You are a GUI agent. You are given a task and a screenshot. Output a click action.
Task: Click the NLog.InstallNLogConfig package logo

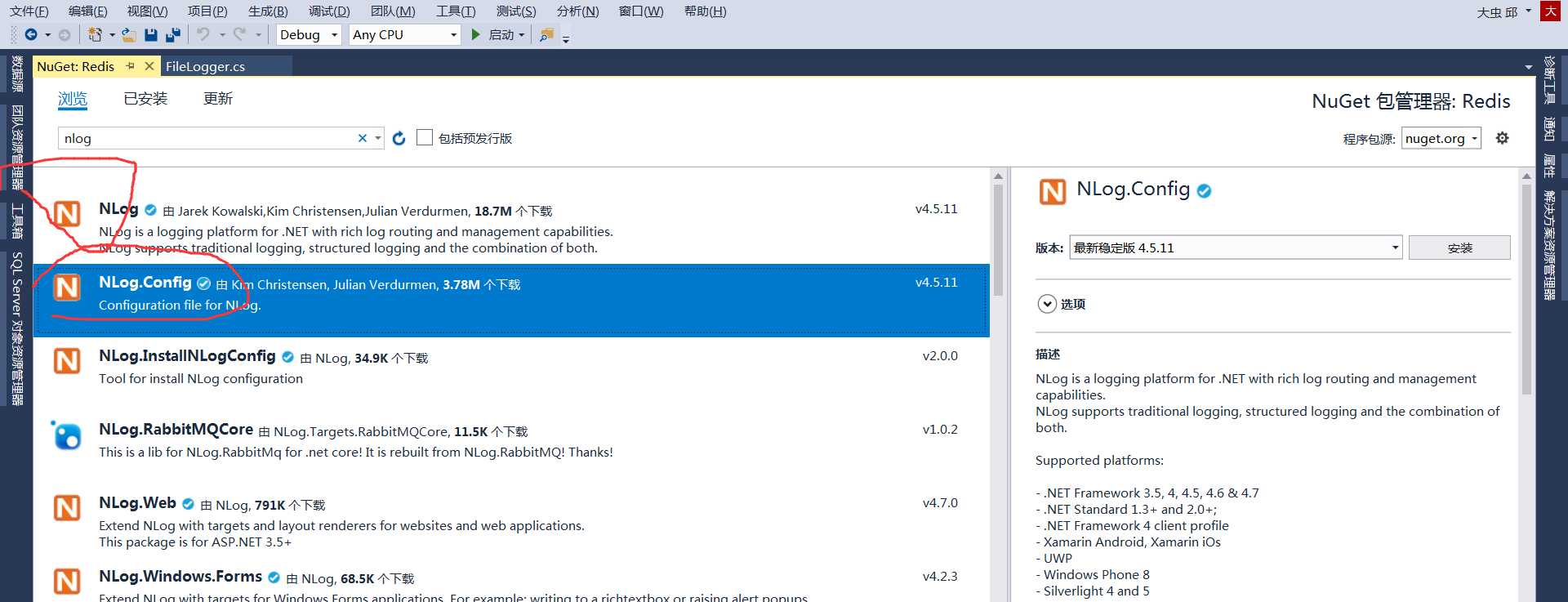pyautogui.click(x=67, y=361)
